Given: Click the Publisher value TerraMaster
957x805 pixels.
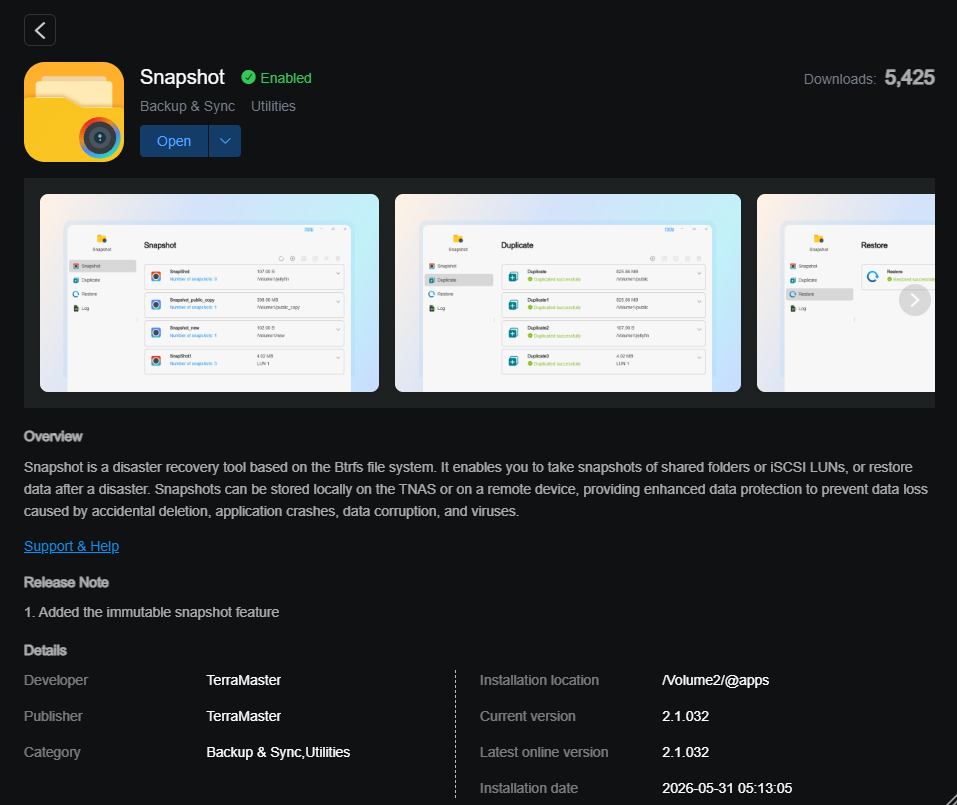Looking at the screenshot, I should pyautogui.click(x=244, y=716).
